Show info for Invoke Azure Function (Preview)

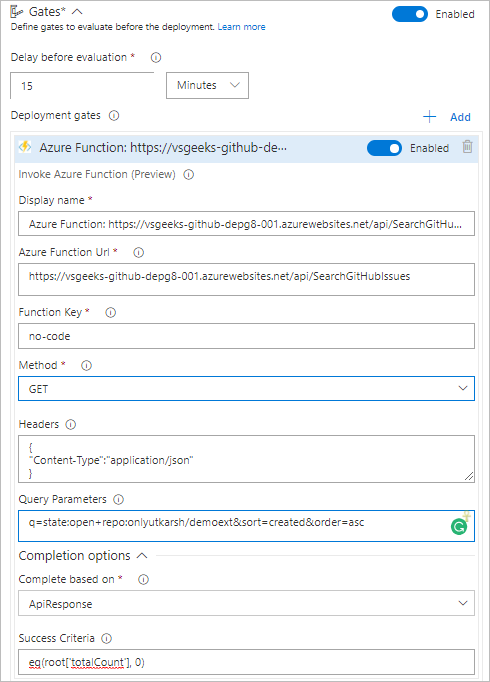coord(189,175)
